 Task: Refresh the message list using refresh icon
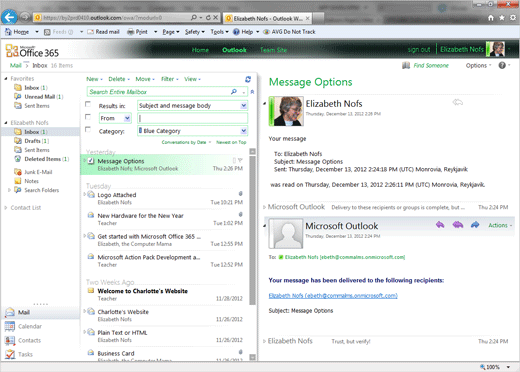click(248, 79)
